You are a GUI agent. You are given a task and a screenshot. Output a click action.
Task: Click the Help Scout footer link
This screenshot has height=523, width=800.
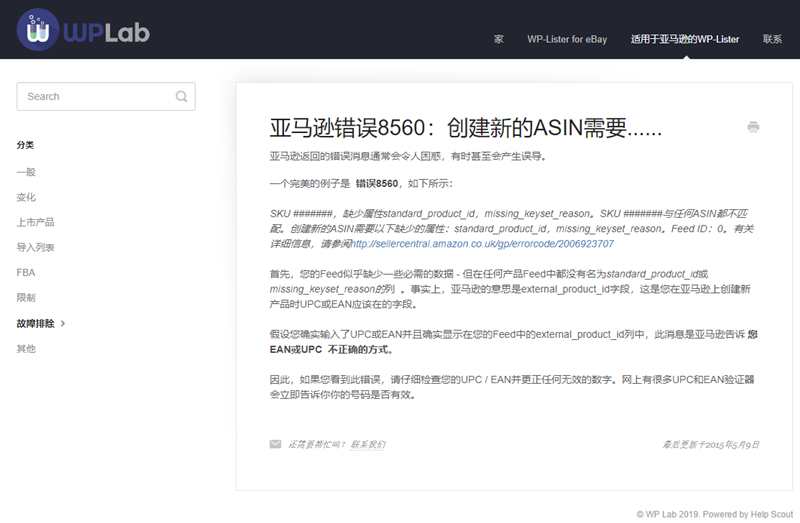771,514
